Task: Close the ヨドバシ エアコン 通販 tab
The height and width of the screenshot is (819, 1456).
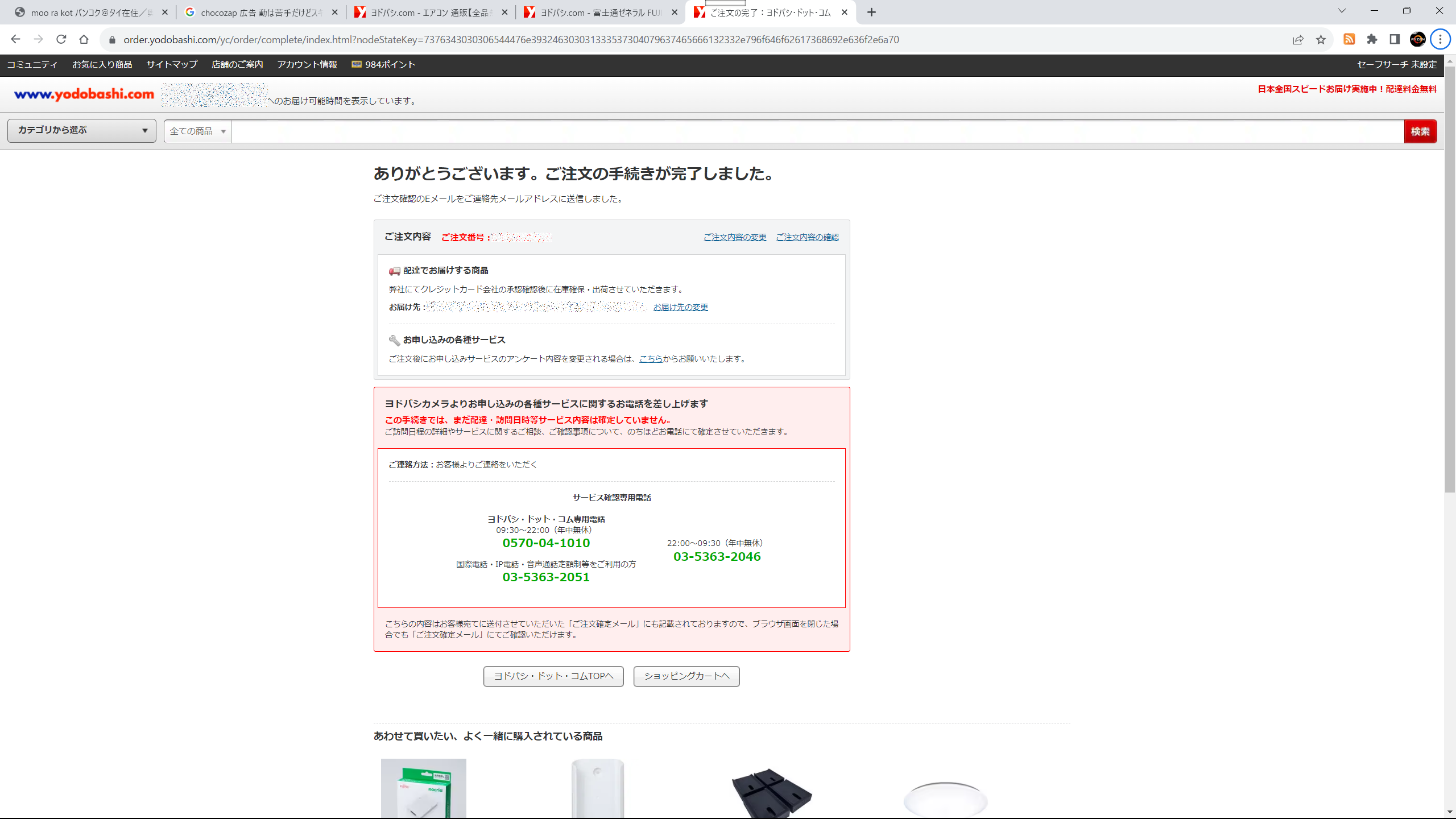Action: click(x=504, y=12)
